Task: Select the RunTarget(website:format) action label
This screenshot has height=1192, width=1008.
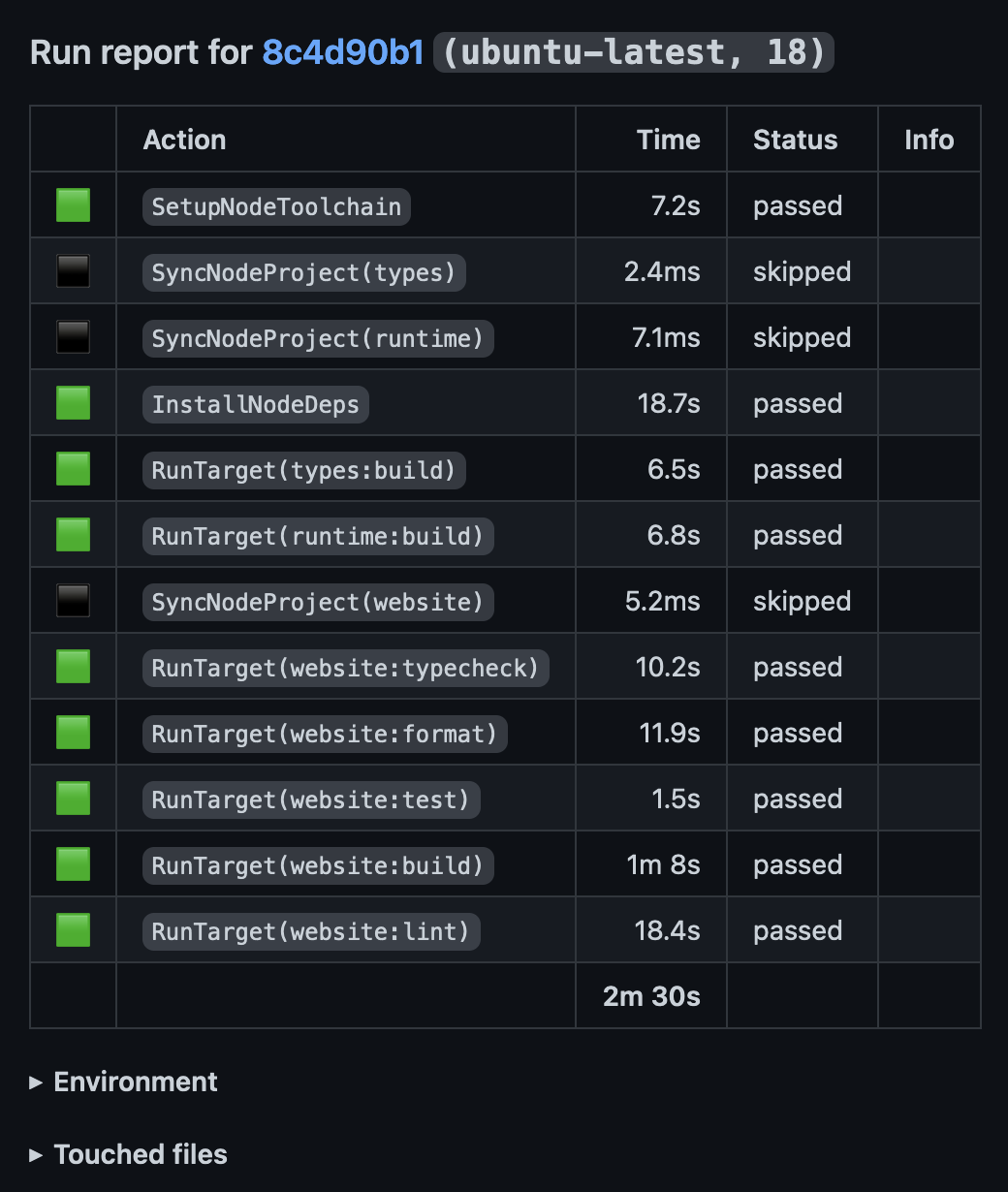Action: tap(324, 734)
